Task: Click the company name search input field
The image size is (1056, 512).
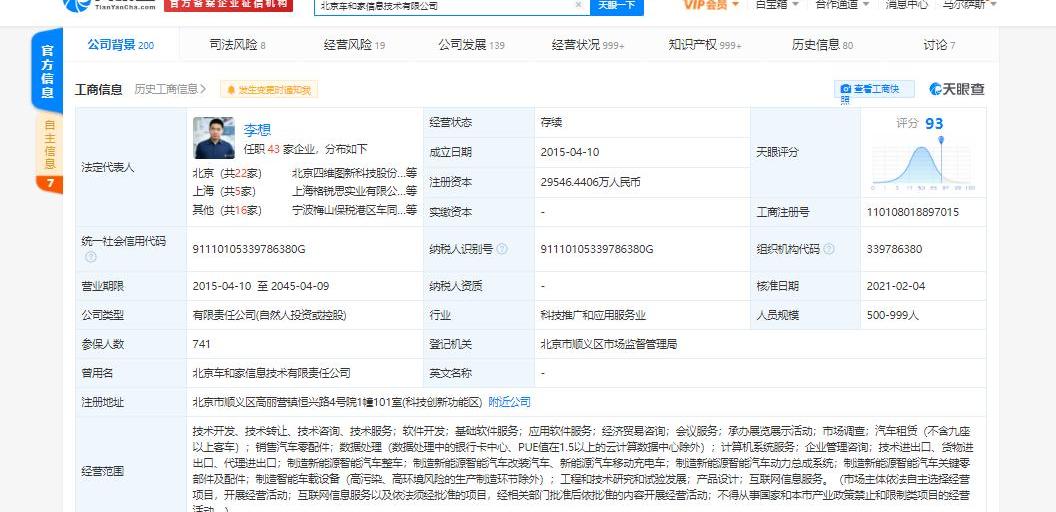Action: pyautogui.click(x=451, y=5)
